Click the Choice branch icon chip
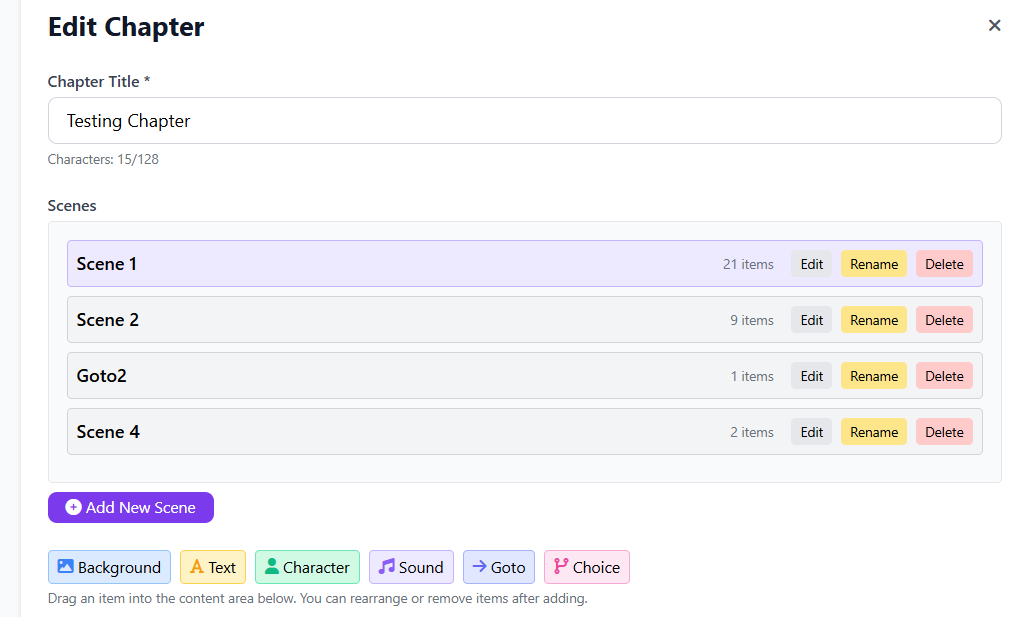 click(586, 567)
